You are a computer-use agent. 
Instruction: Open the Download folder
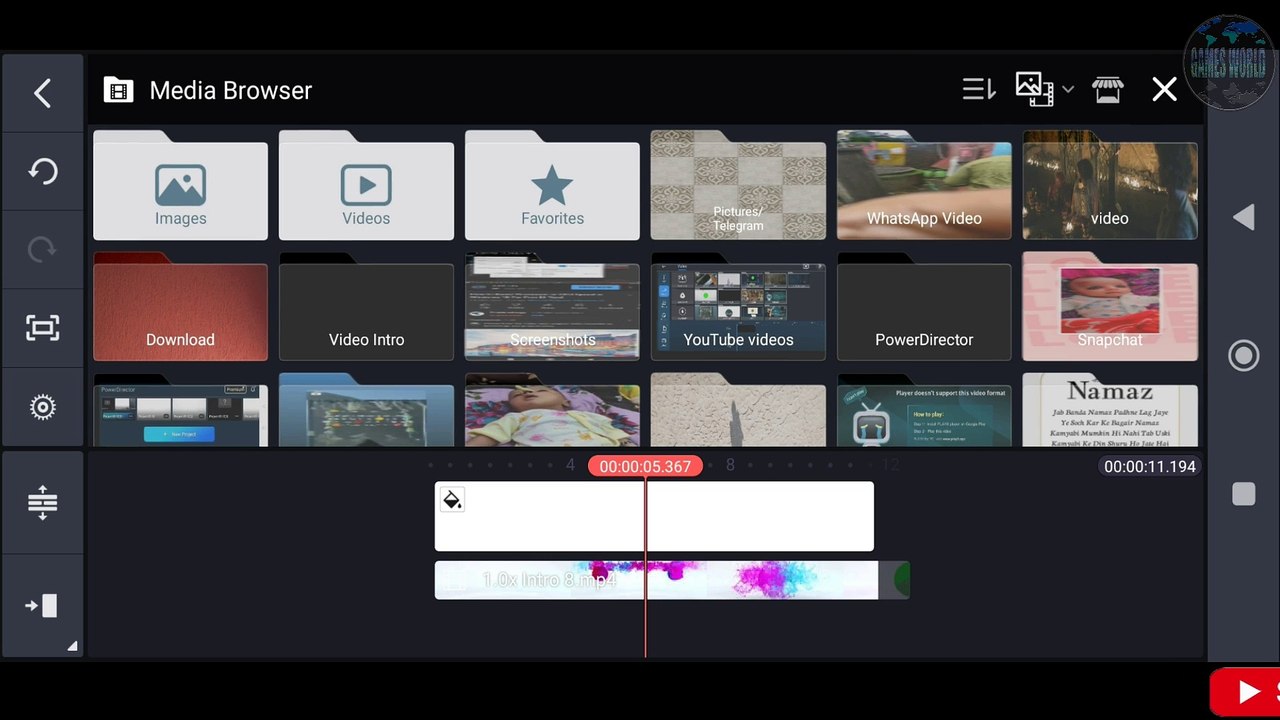point(180,307)
